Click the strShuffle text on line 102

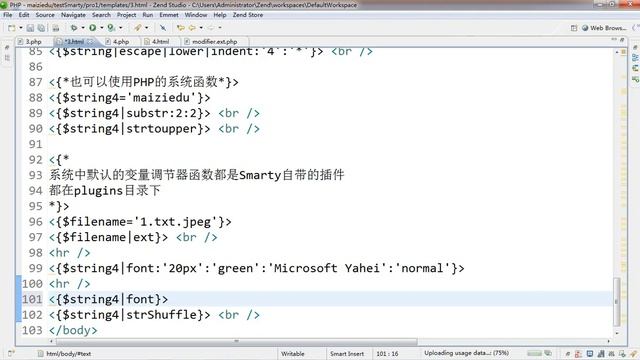162,315
